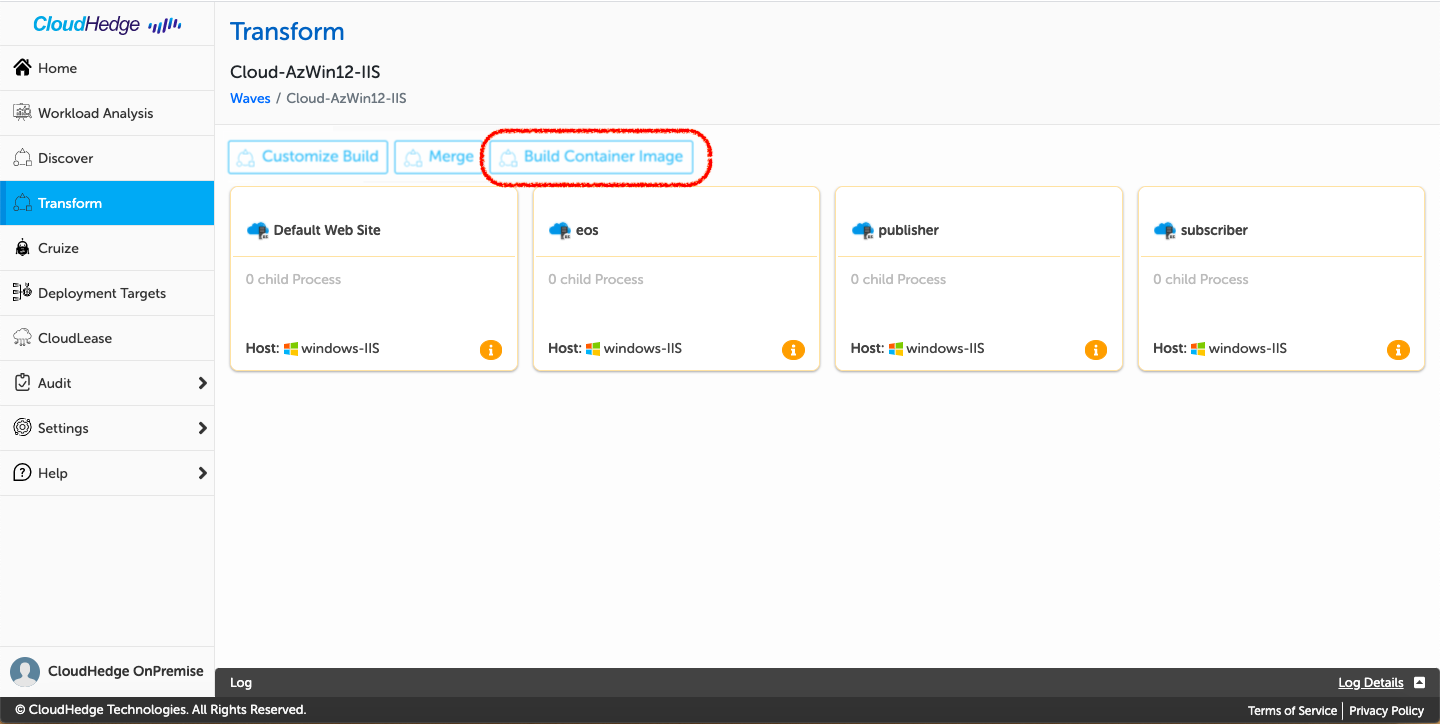This screenshot has width=1440, height=724.
Task: Open the Cruize menu item
Action: (x=58, y=248)
